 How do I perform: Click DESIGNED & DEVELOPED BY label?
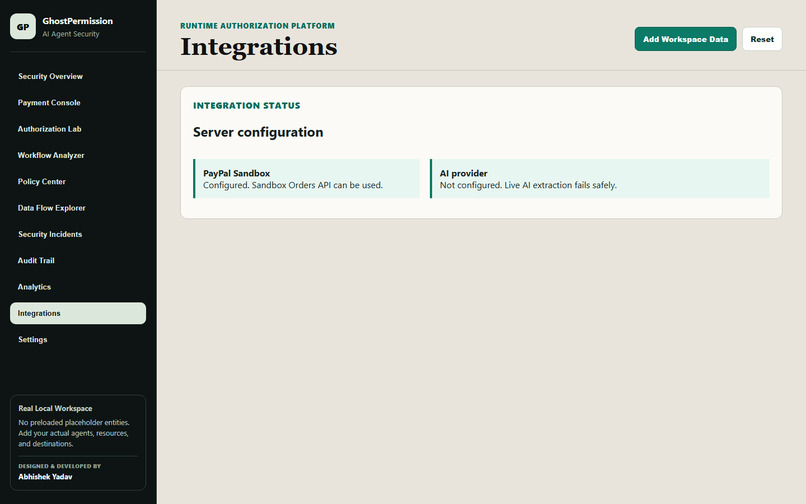tap(60, 466)
